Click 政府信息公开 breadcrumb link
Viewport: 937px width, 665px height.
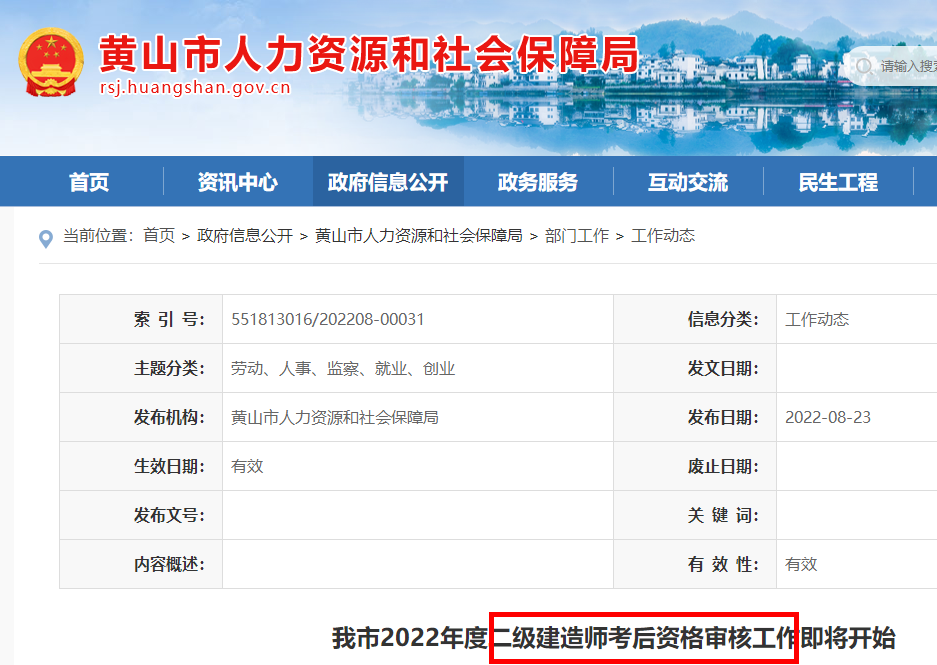coord(245,236)
